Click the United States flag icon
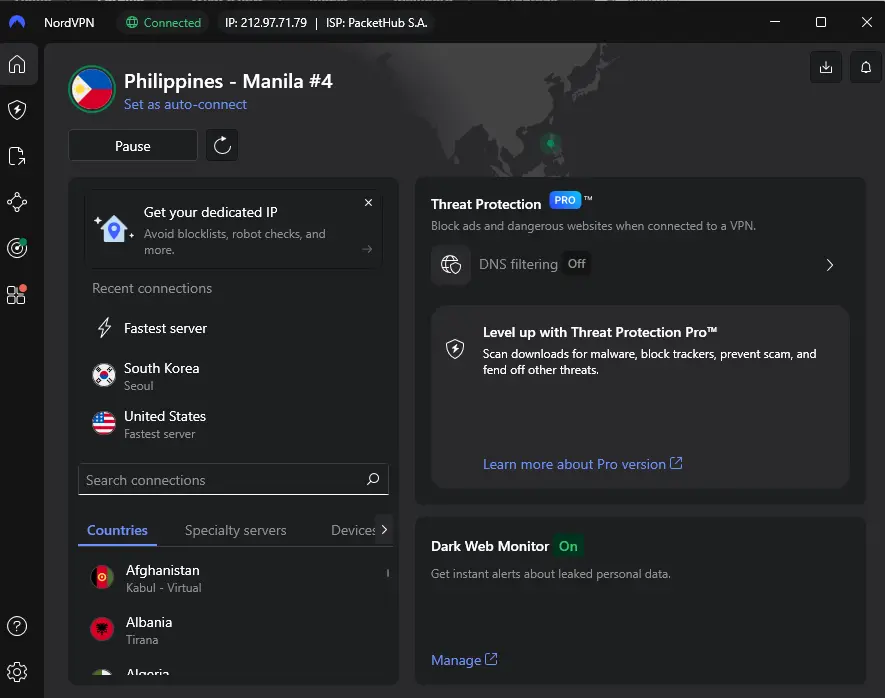The image size is (885, 698). 104,423
